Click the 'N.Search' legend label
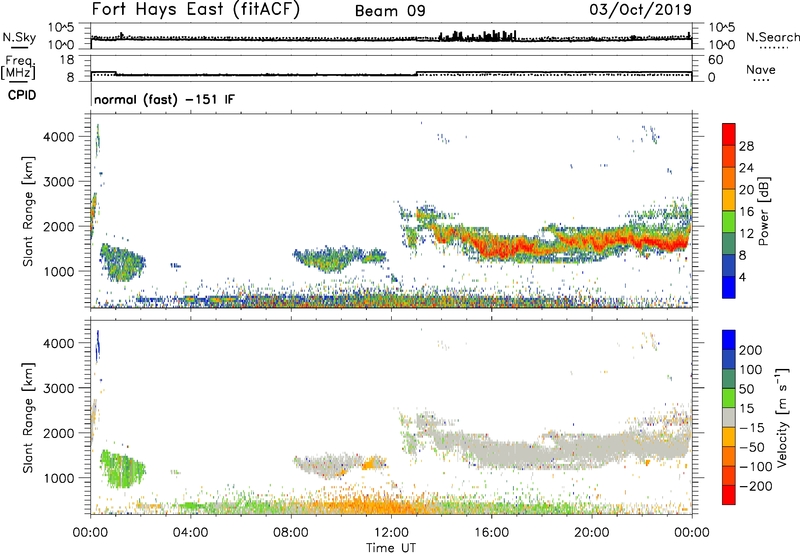 [772, 37]
